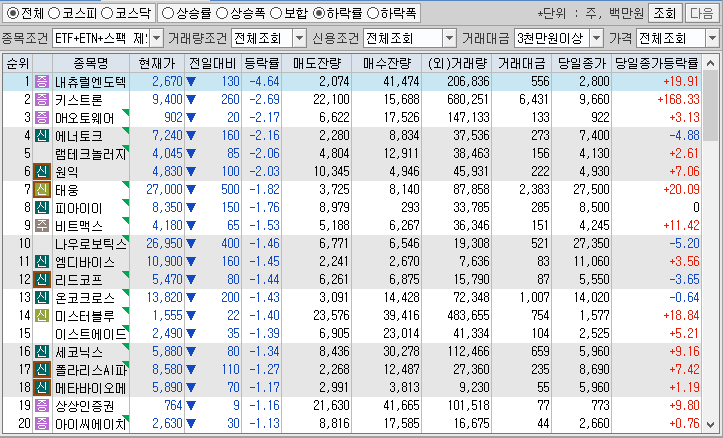
Task: Click 키스트론 closing rate +168.33
Action: [678, 100]
